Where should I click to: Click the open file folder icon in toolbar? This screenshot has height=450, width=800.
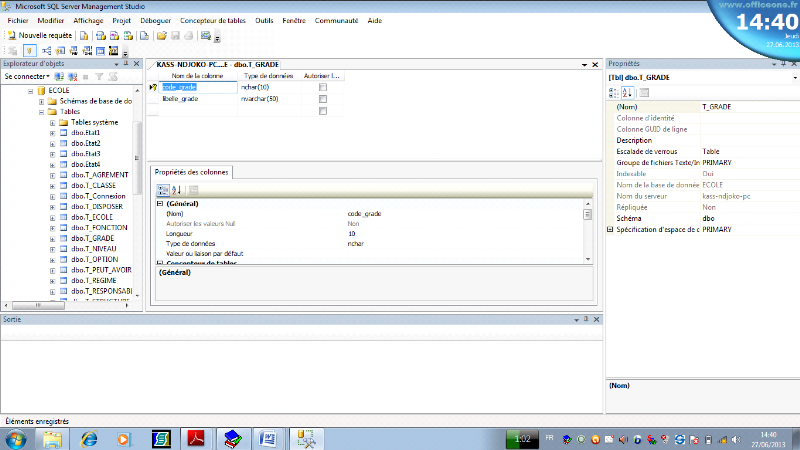161,35
